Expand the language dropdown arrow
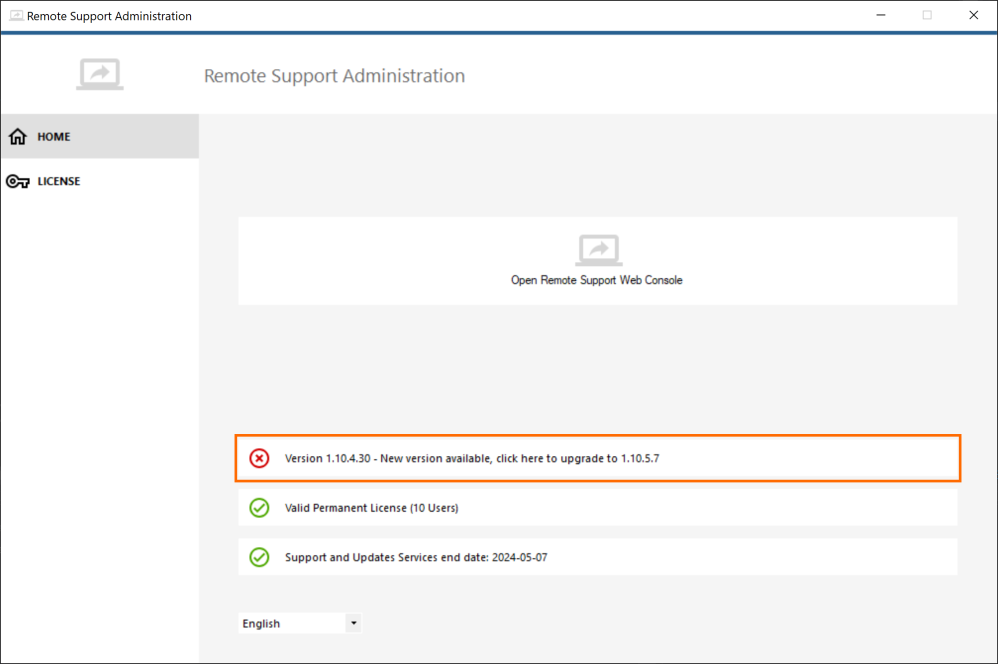The height and width of the screenshot is (664, 998). point(353,623)
